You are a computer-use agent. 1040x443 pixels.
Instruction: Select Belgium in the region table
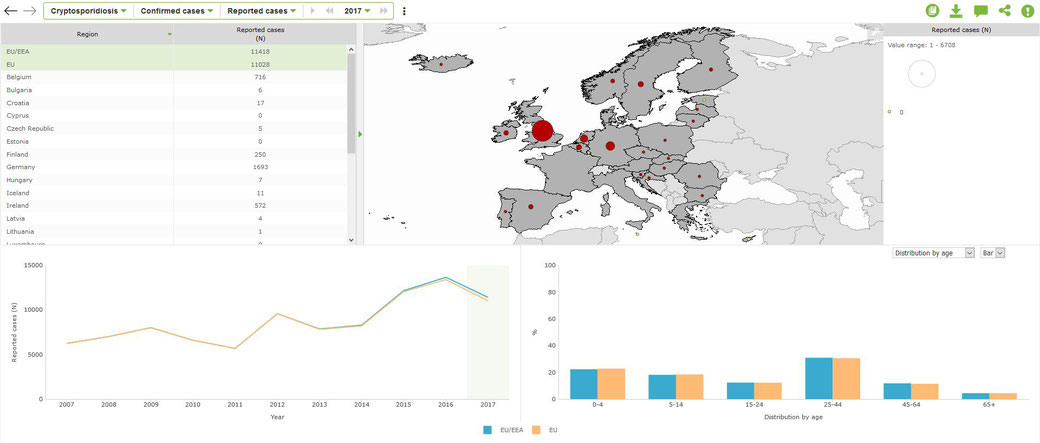tap(174, 77)
